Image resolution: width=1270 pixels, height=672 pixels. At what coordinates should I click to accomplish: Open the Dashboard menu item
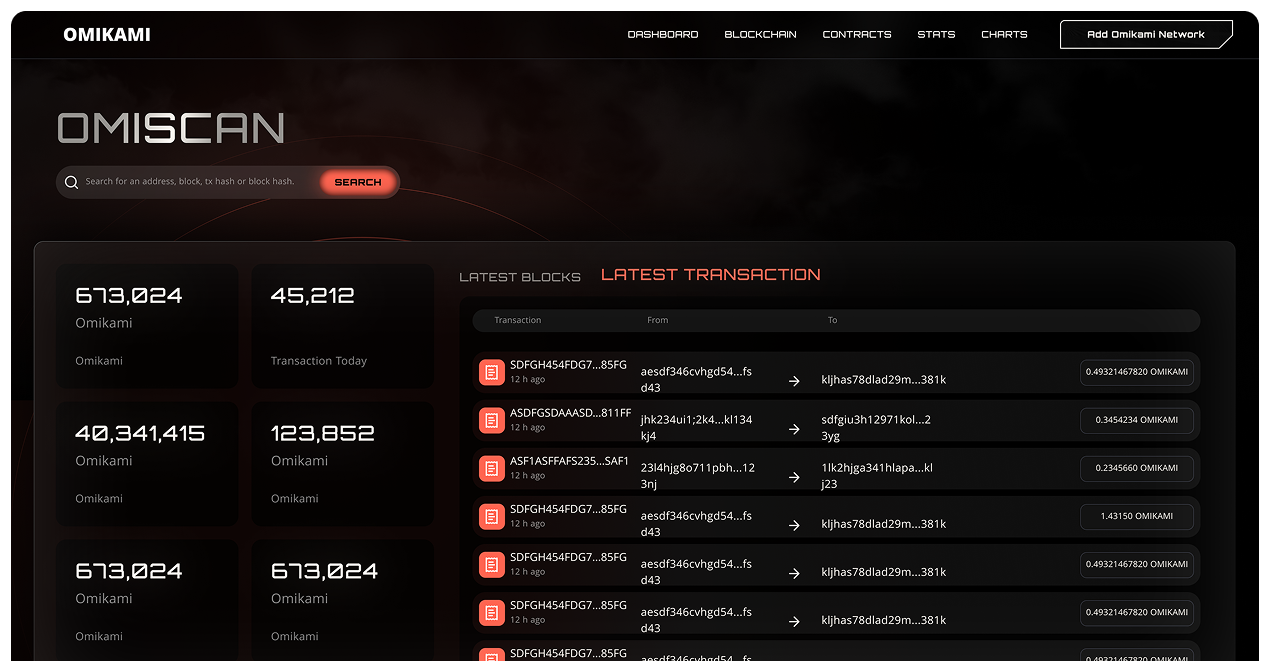(662, 34)
